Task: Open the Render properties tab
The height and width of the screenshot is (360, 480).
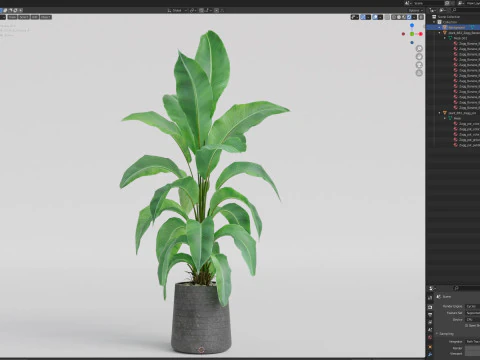Action: [430, 307]
